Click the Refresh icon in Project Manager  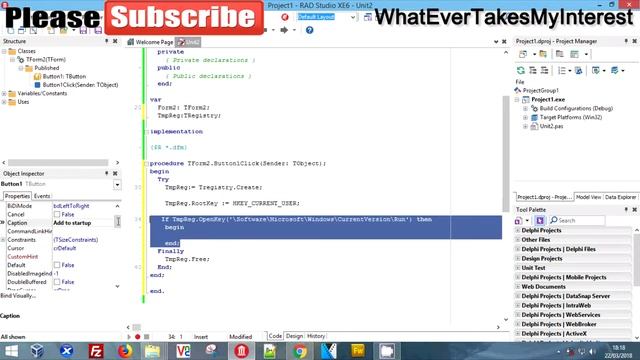coord(520,71)
